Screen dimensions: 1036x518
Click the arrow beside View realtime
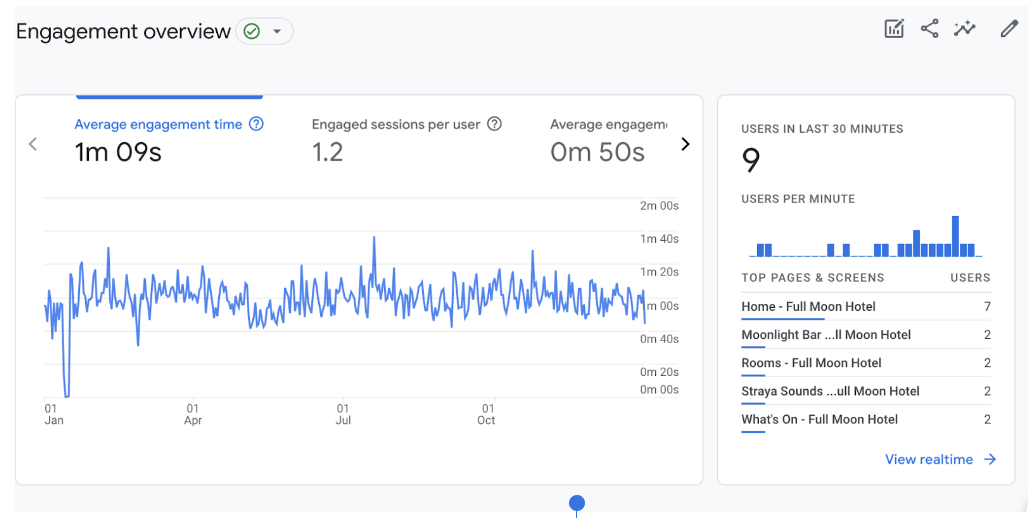990,459
